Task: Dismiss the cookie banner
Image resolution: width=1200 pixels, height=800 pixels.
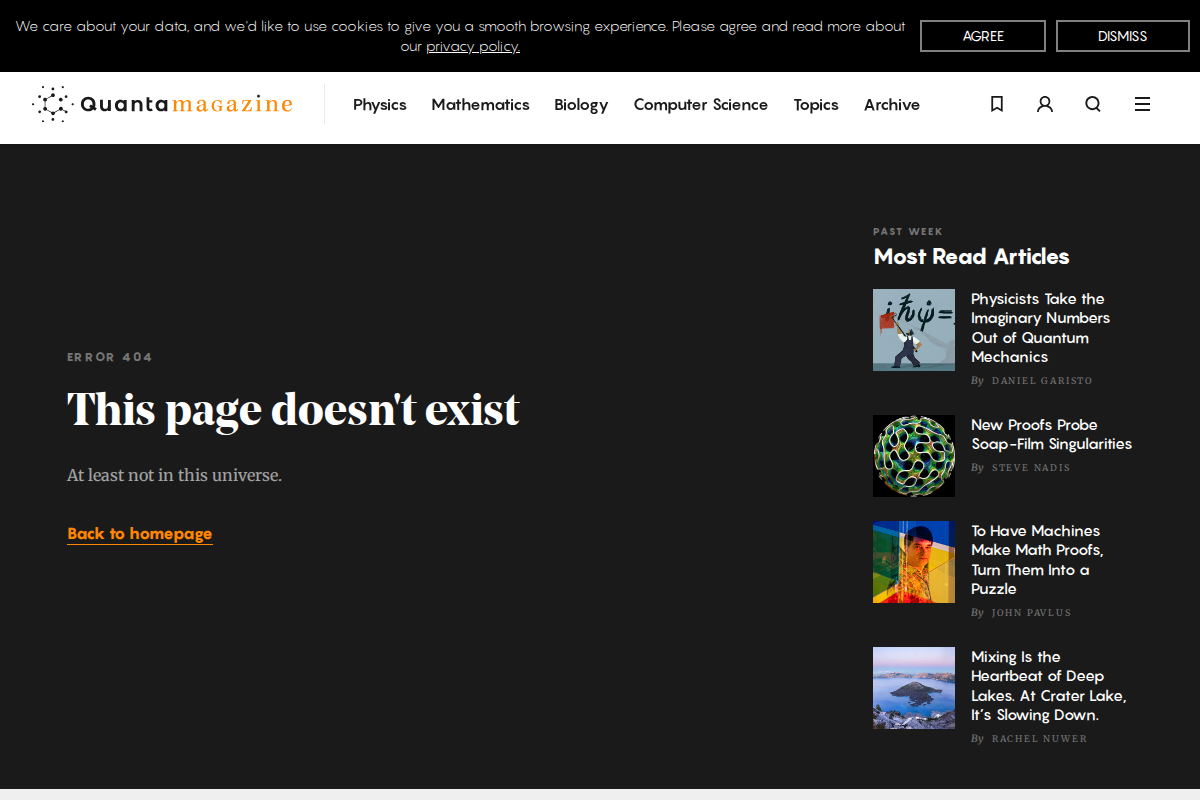Action: tap(1122, 36)
